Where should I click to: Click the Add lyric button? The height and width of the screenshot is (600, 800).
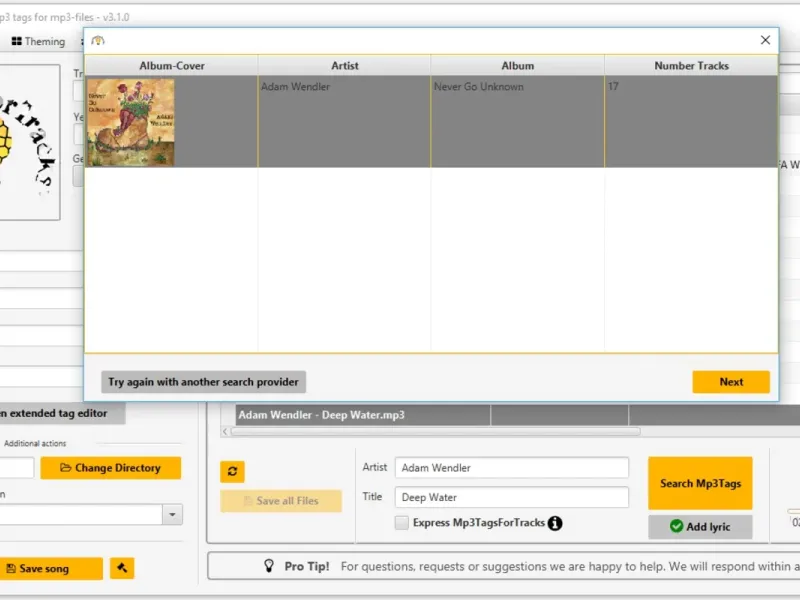click(700, 527)
